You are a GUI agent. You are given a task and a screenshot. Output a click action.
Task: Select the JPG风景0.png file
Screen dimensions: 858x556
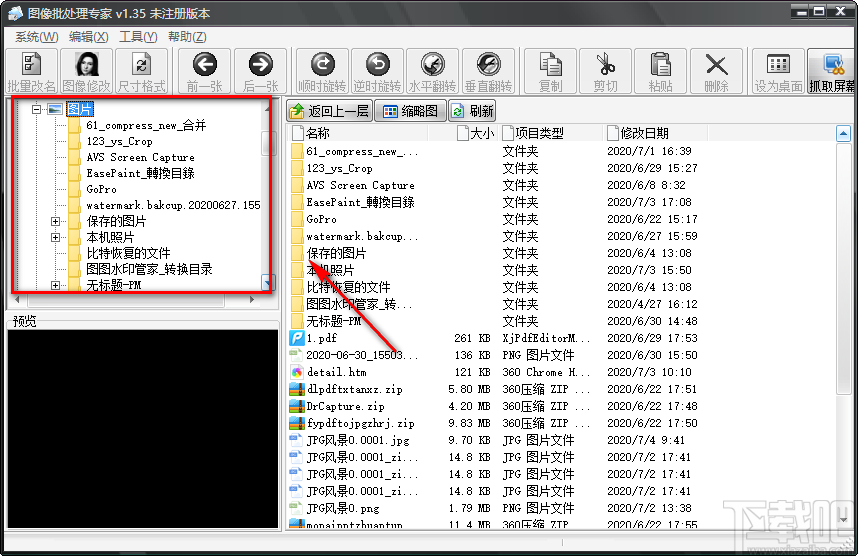343,508
